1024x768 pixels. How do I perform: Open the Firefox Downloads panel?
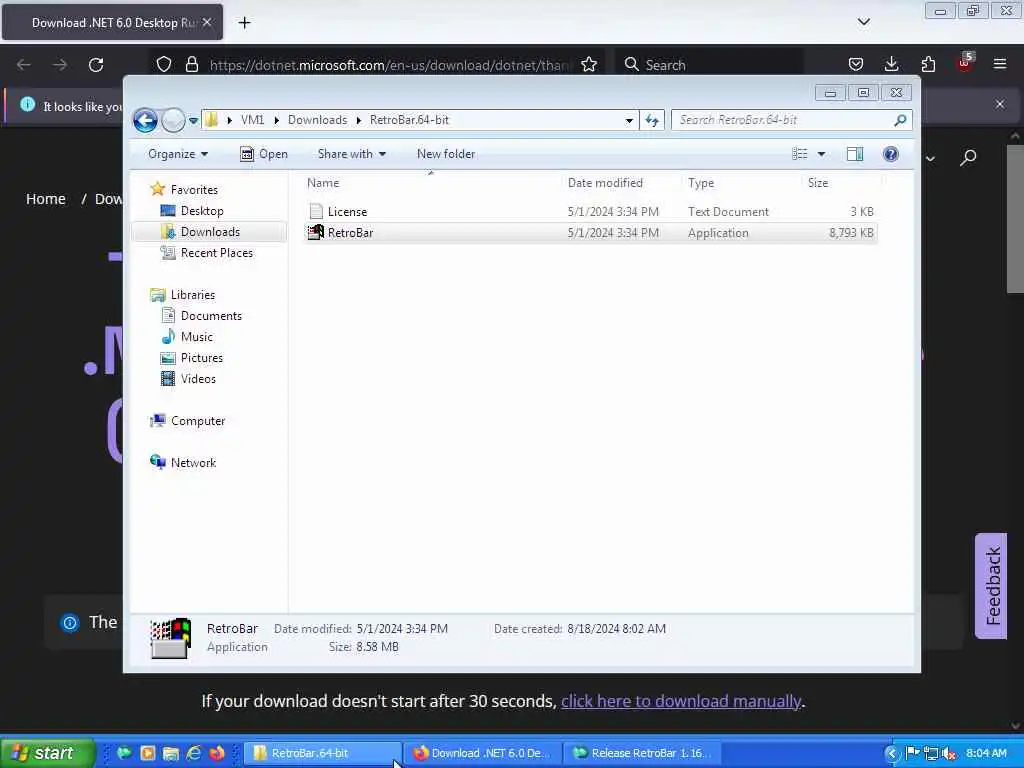891,64
